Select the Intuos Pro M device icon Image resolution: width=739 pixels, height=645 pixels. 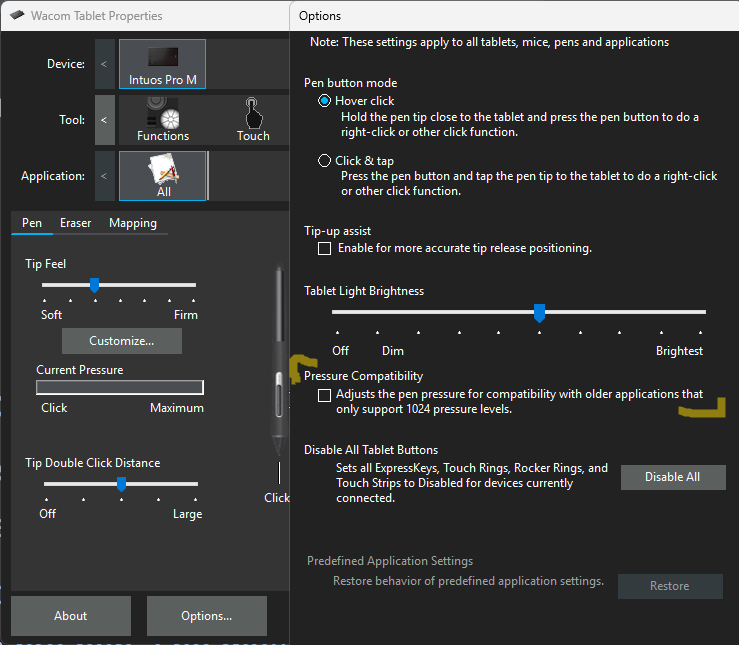click(162, 64)
